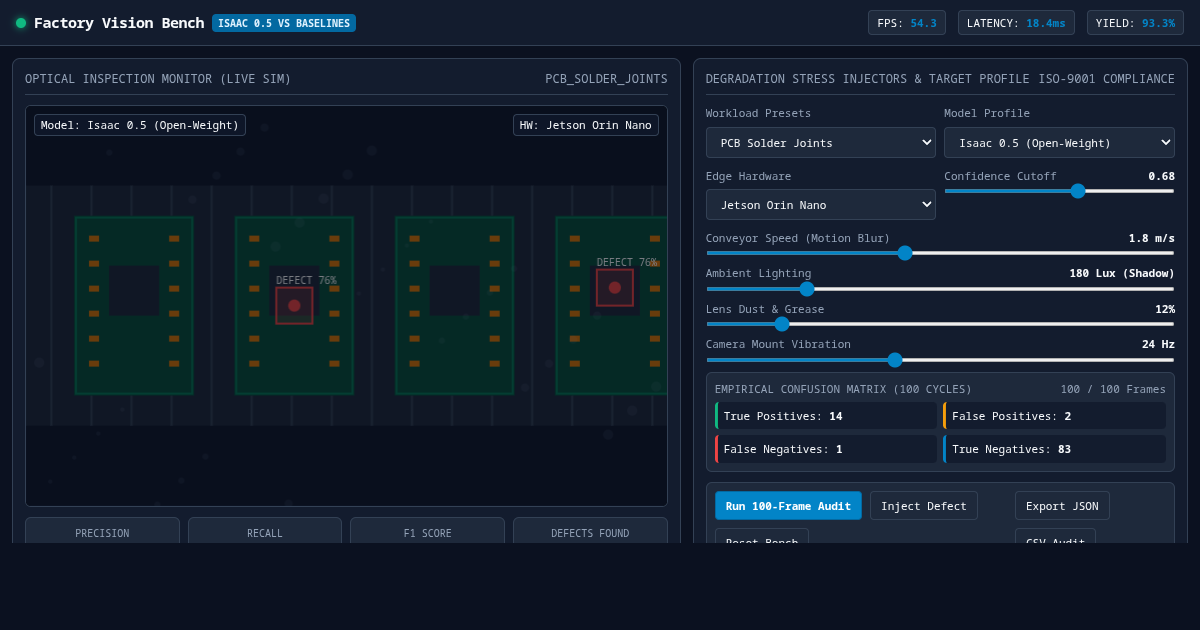Click the True Positives: 14 cell
Viewport: 1200px width, 630px height.
point(826,416)
